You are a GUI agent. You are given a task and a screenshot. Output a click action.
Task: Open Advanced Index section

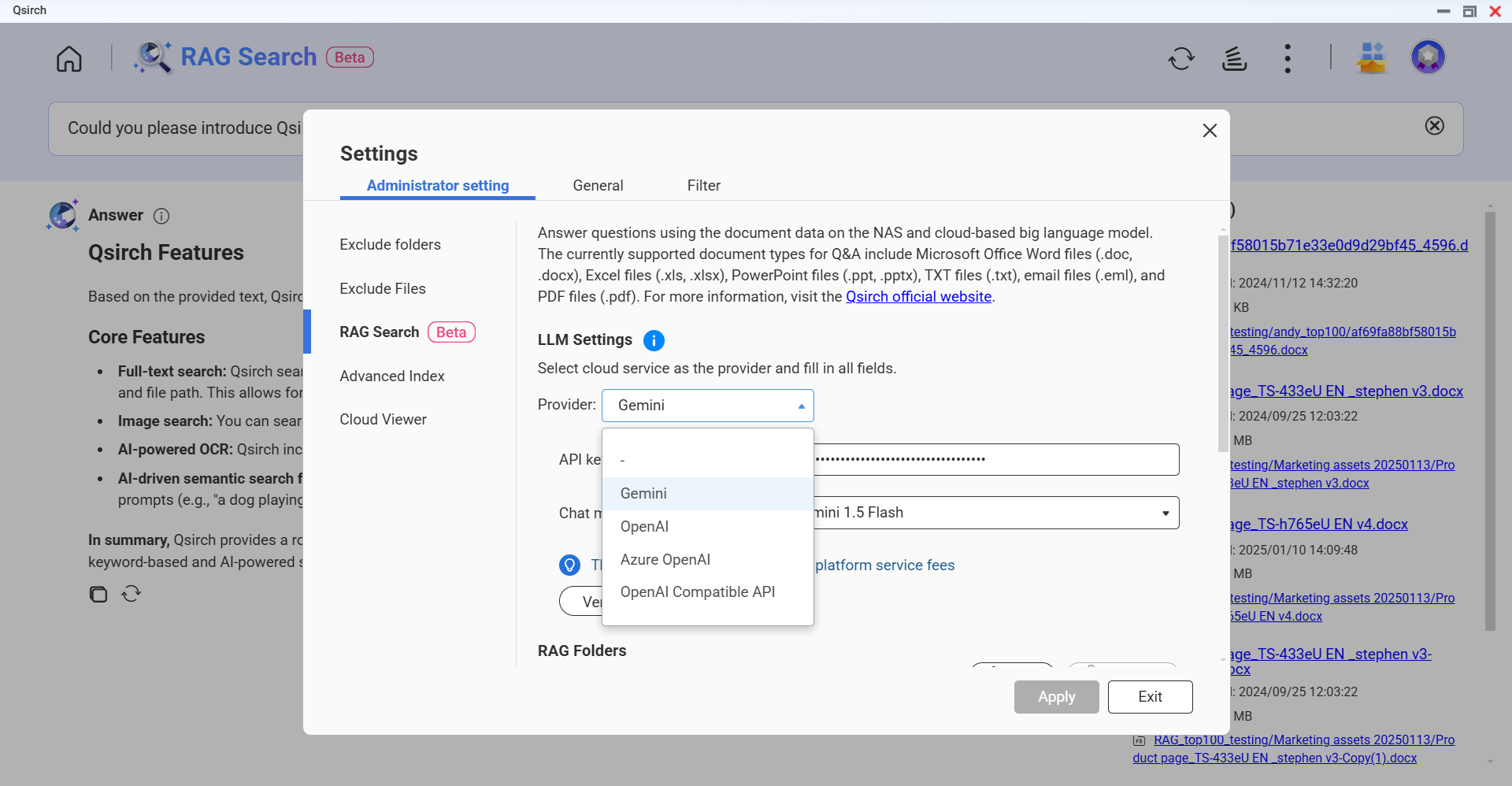pyautogui.click(x=391, y=376)
